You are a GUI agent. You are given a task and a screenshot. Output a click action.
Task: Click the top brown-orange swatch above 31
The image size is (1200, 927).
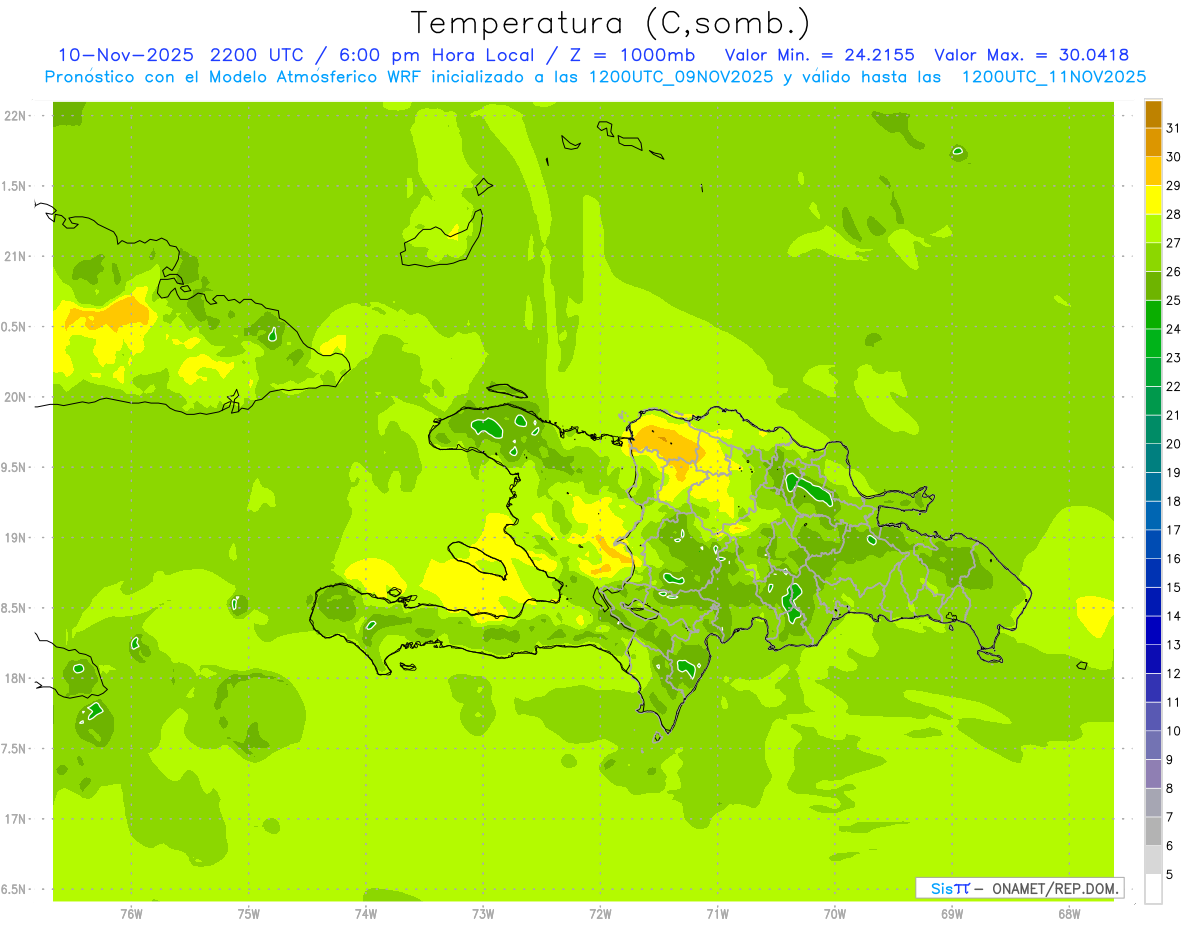click(1153, 114)
